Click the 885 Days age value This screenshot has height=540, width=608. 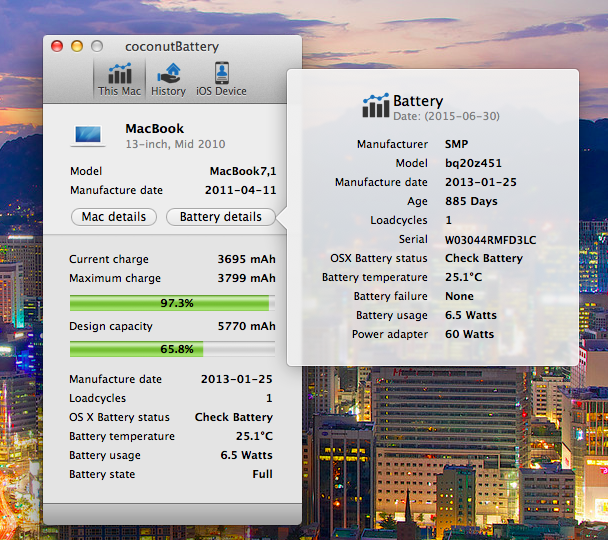click(x=471, y=201)
